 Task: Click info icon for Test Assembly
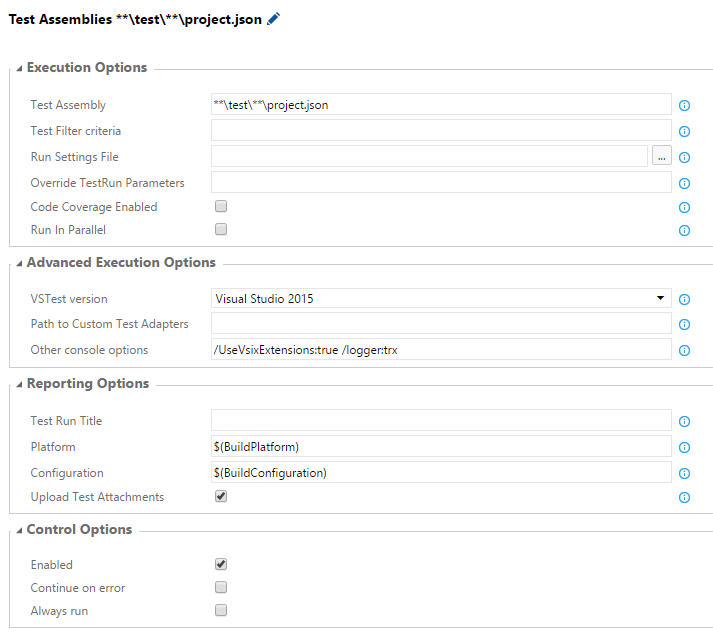pyautogui.click(x=685, y=105)
